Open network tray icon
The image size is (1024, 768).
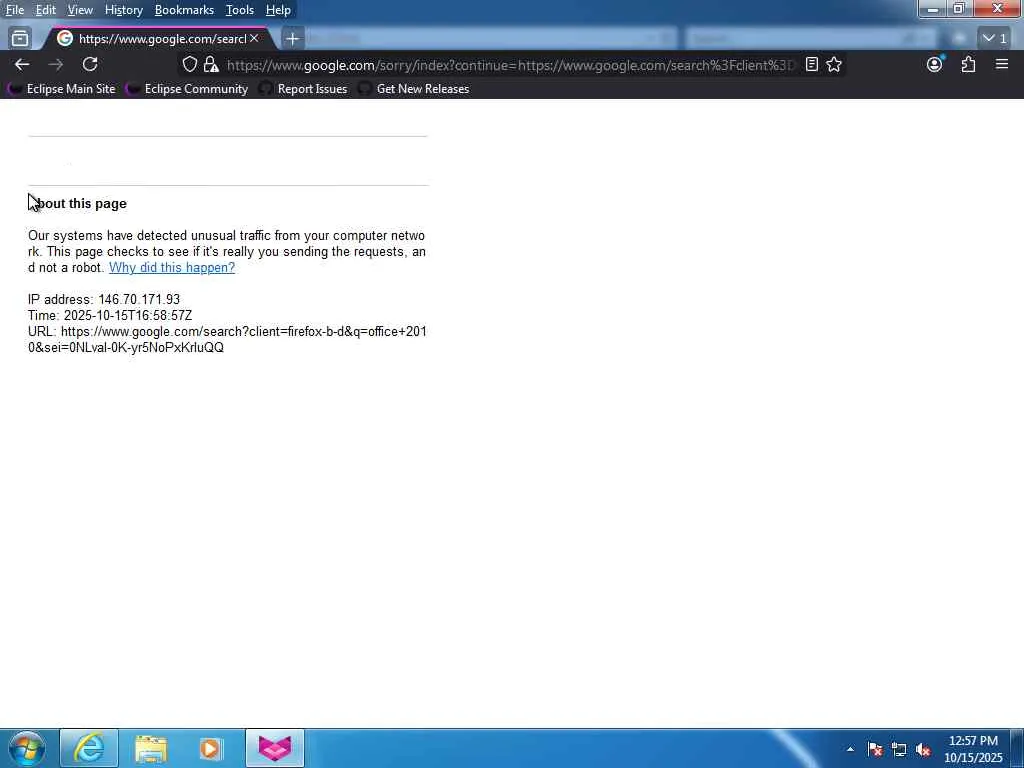tap(899, 749)
